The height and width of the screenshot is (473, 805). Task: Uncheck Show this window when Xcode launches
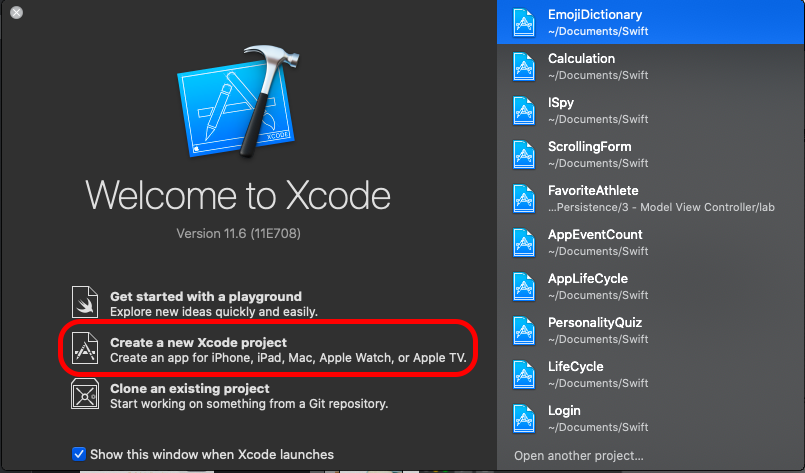79,455
